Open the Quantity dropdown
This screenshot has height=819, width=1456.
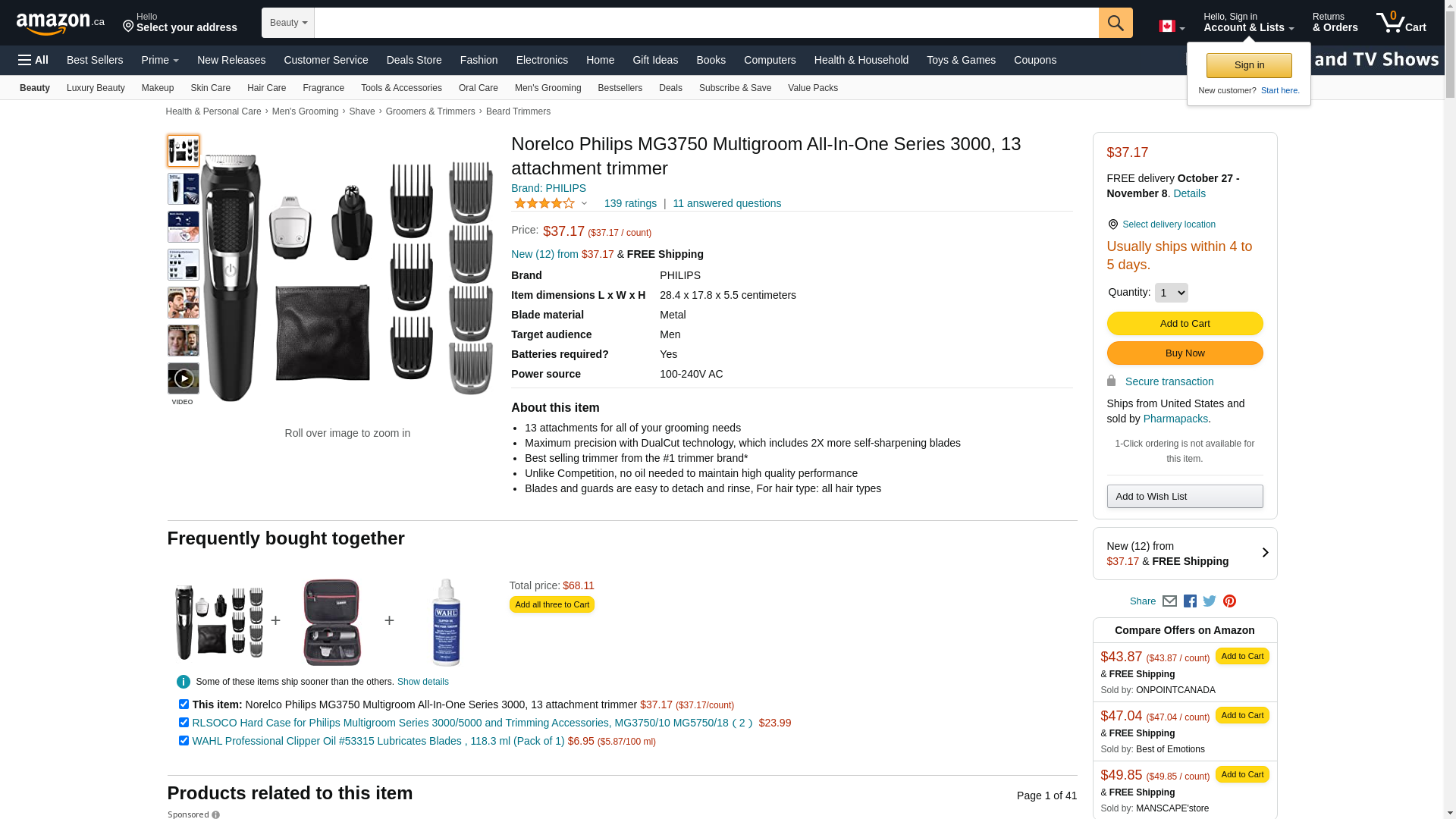point(1171,293)
